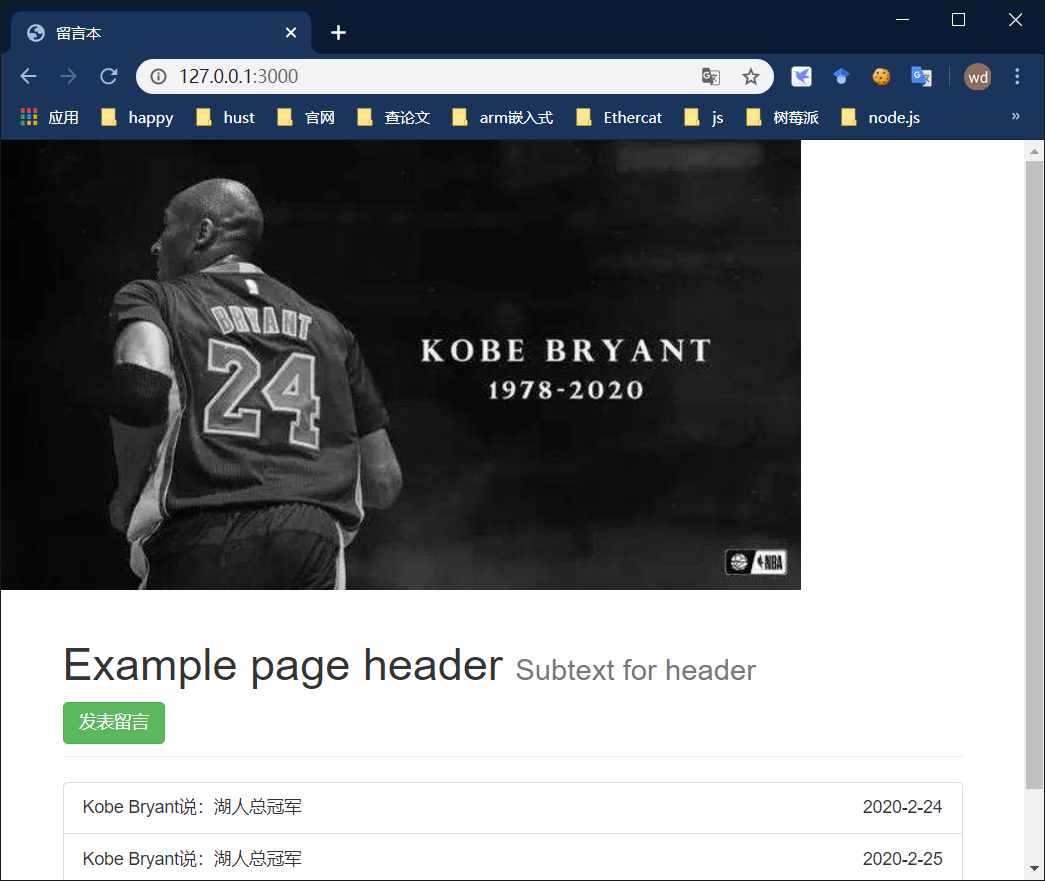Screen dimensions: 1045x881
Task: Open a new tab with plus button
Action: (339, 33)
